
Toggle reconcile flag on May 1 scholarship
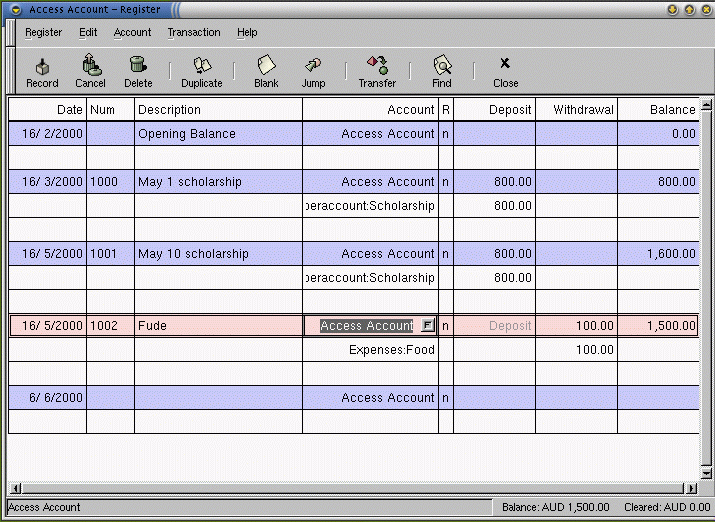click(445, 182)
